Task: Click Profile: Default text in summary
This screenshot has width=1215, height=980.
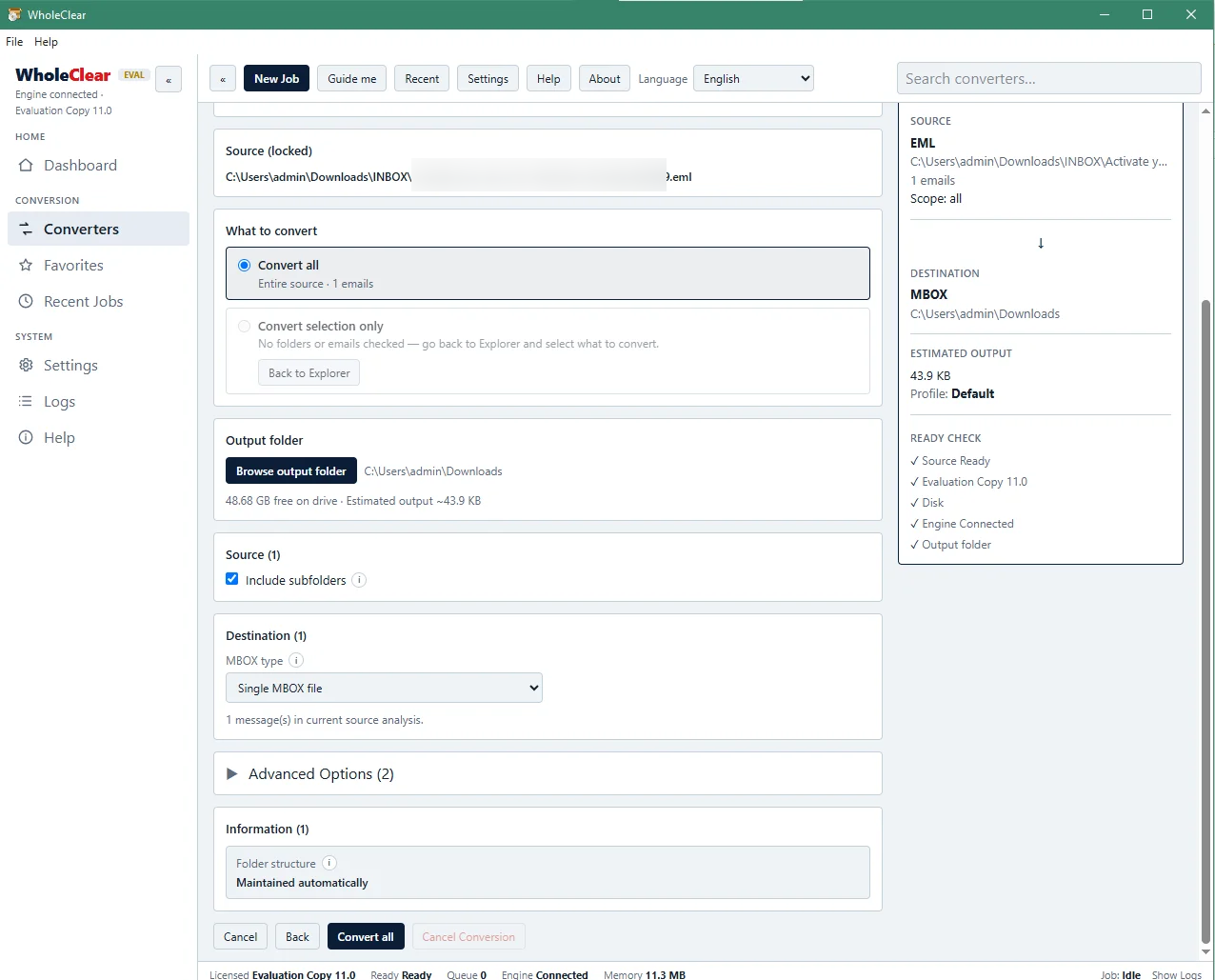Action: coord(952,394)
